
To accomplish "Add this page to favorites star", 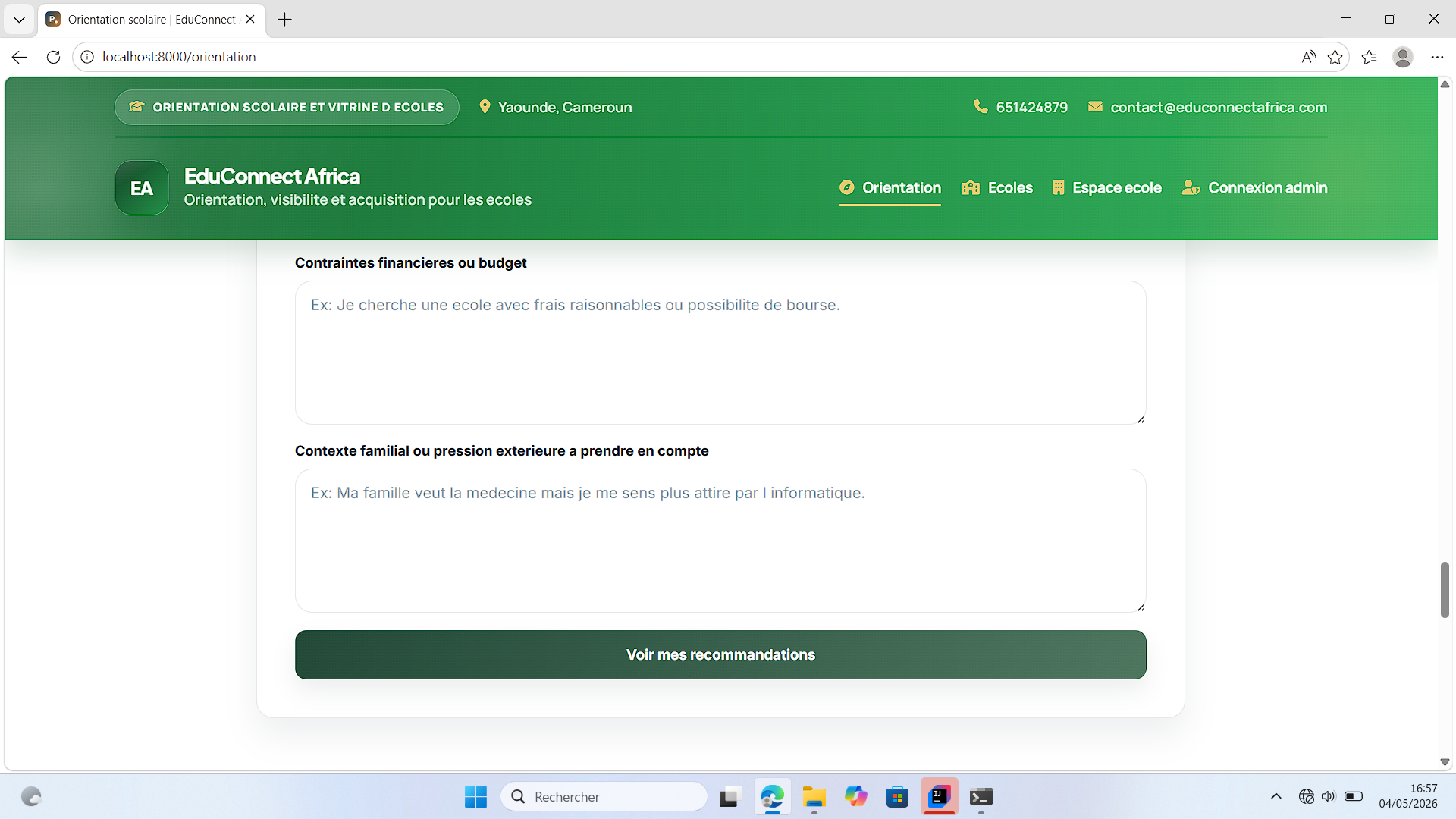I will tap(1335, 57).
